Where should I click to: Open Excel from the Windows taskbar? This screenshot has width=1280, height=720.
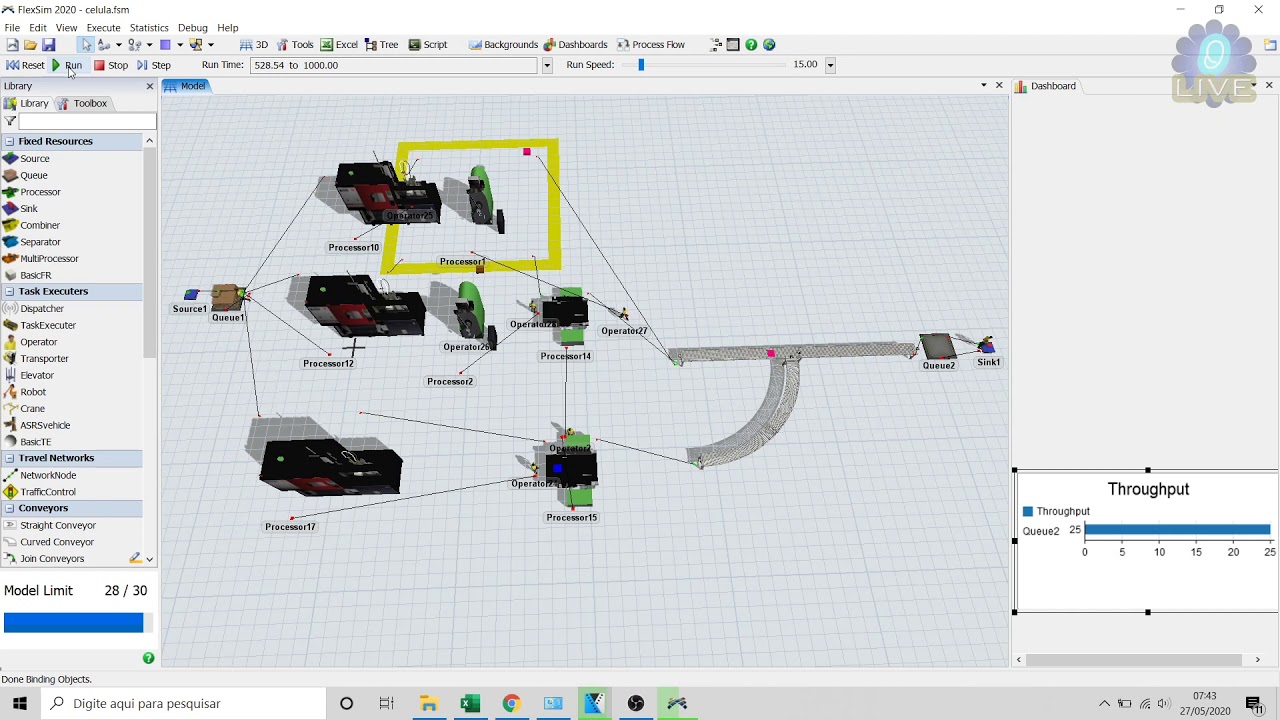[x=469, y=704]
